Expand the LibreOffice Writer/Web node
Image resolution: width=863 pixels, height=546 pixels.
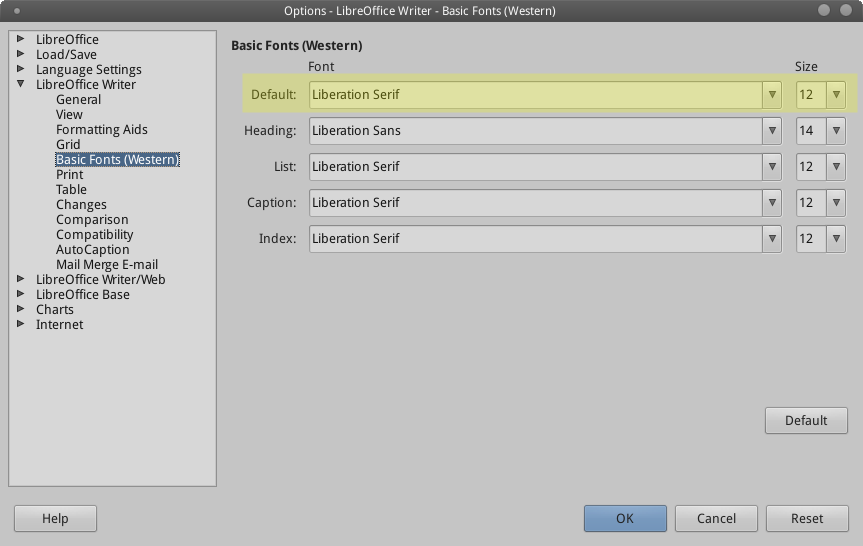point(21,279)
